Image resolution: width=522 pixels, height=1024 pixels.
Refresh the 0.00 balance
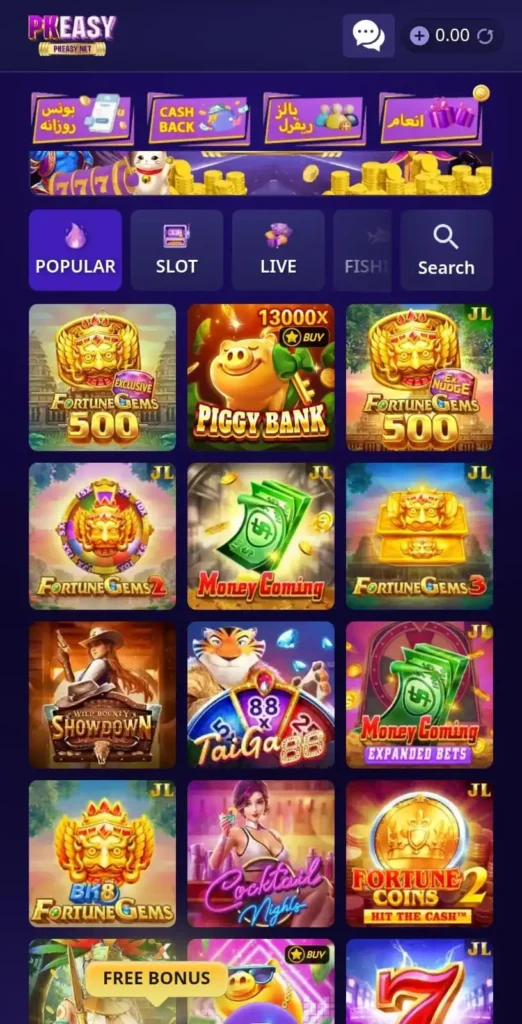coord(485,35)
